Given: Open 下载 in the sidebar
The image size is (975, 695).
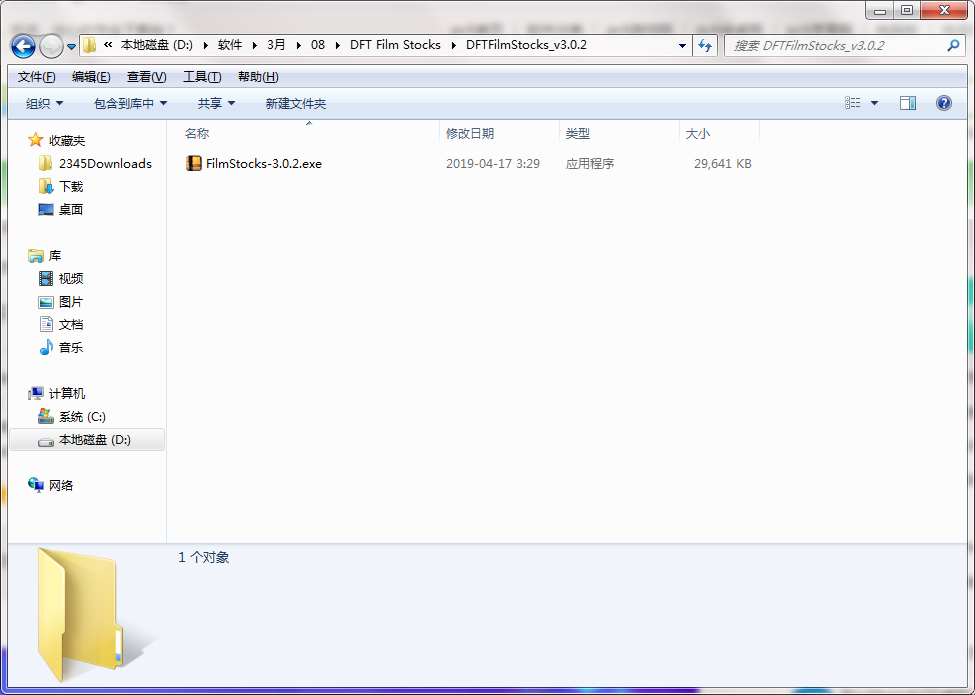Looking at the screenshot, I should click(x=71, y=186).
